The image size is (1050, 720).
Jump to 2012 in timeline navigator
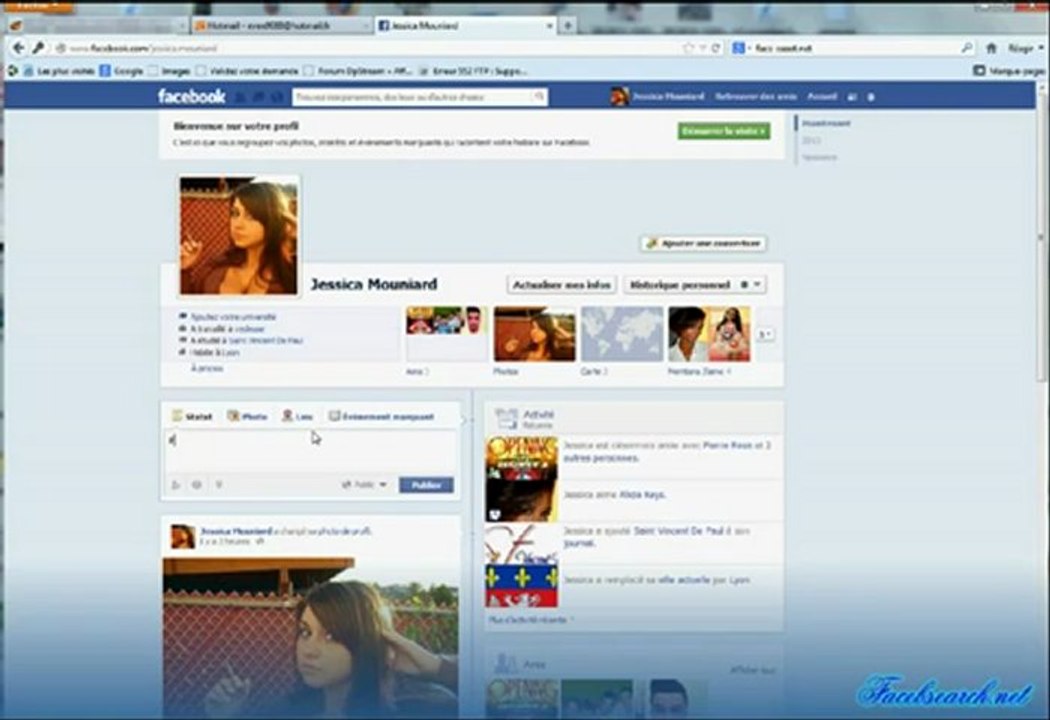click(811, 140)
